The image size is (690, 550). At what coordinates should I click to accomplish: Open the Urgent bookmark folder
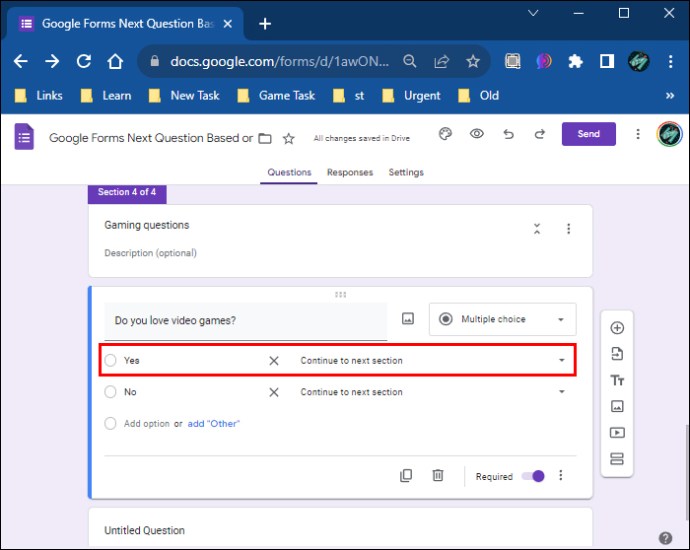point(411,95)
